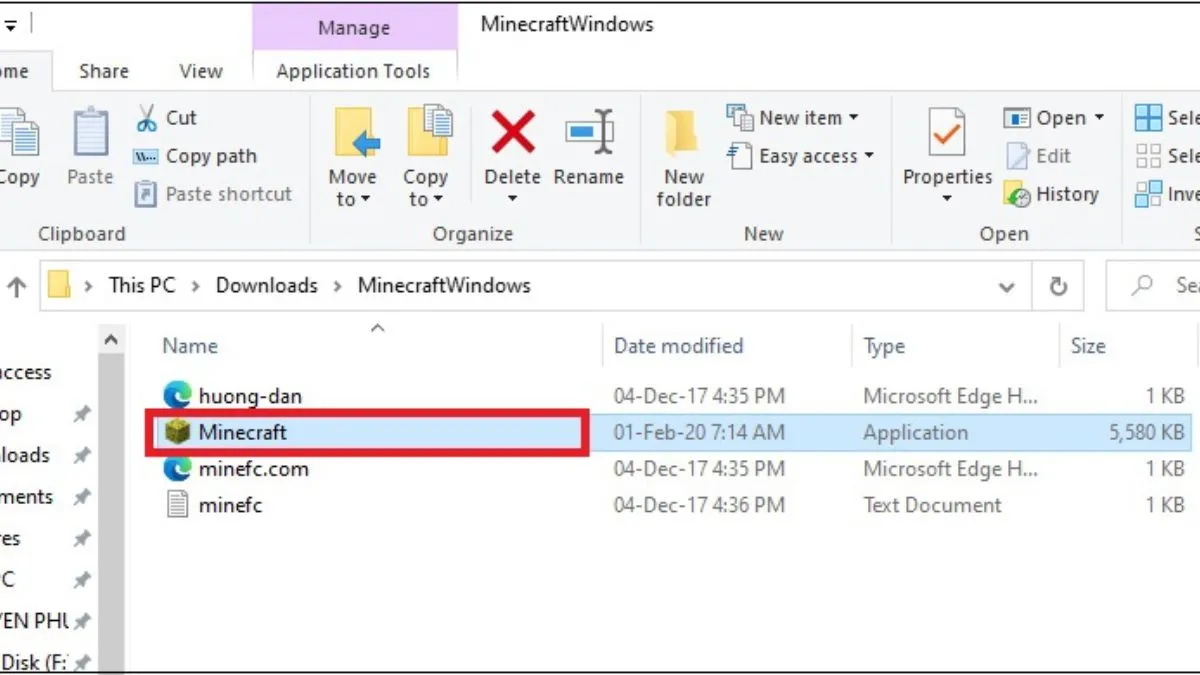Click Downloads in the address bar
The height and width of the screenshot is (675, 1200).
pyautogui.click(x=266, y=285)
